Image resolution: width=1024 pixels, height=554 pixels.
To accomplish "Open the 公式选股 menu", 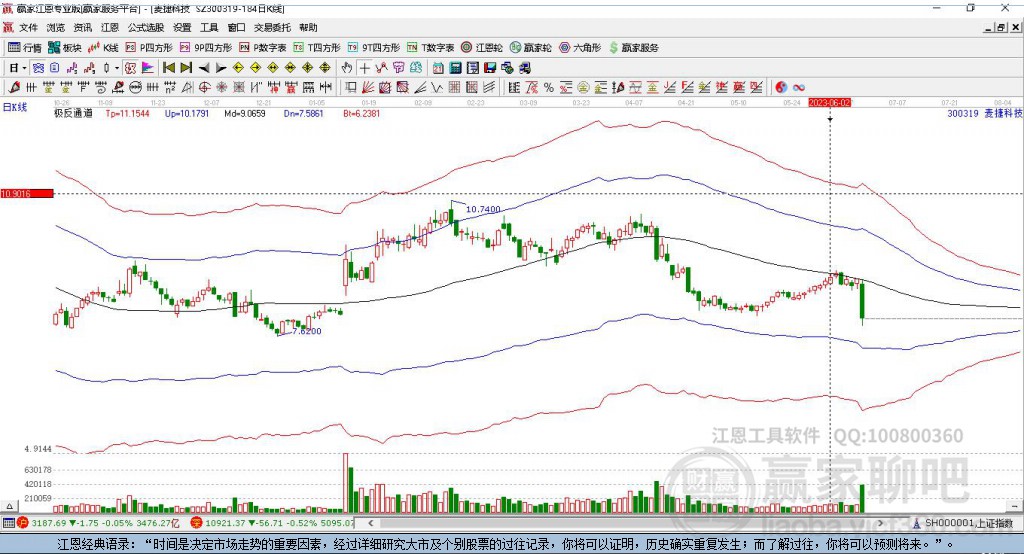I will [x=146, y=27].
